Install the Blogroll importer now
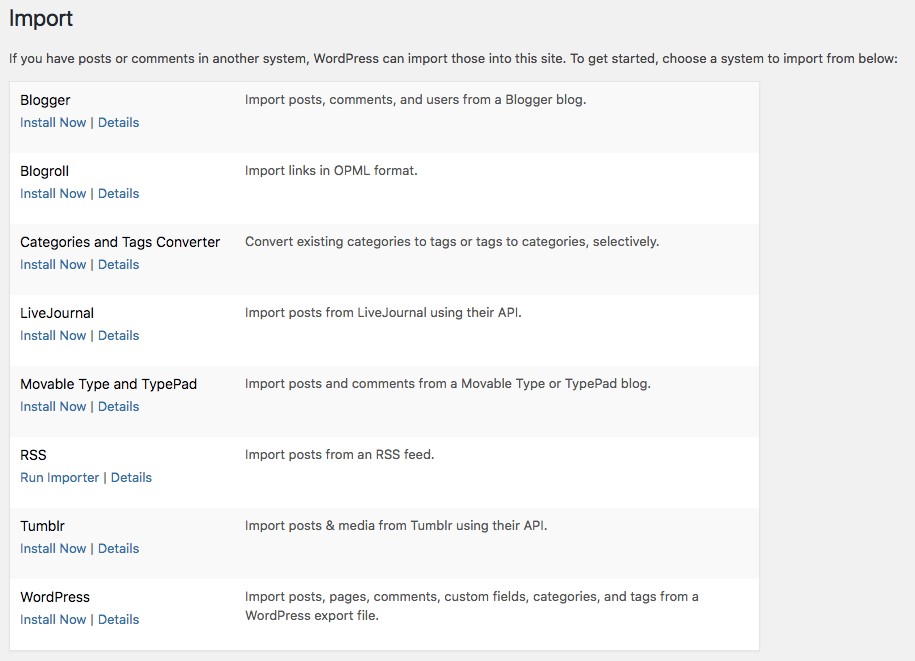 point(53,194)
